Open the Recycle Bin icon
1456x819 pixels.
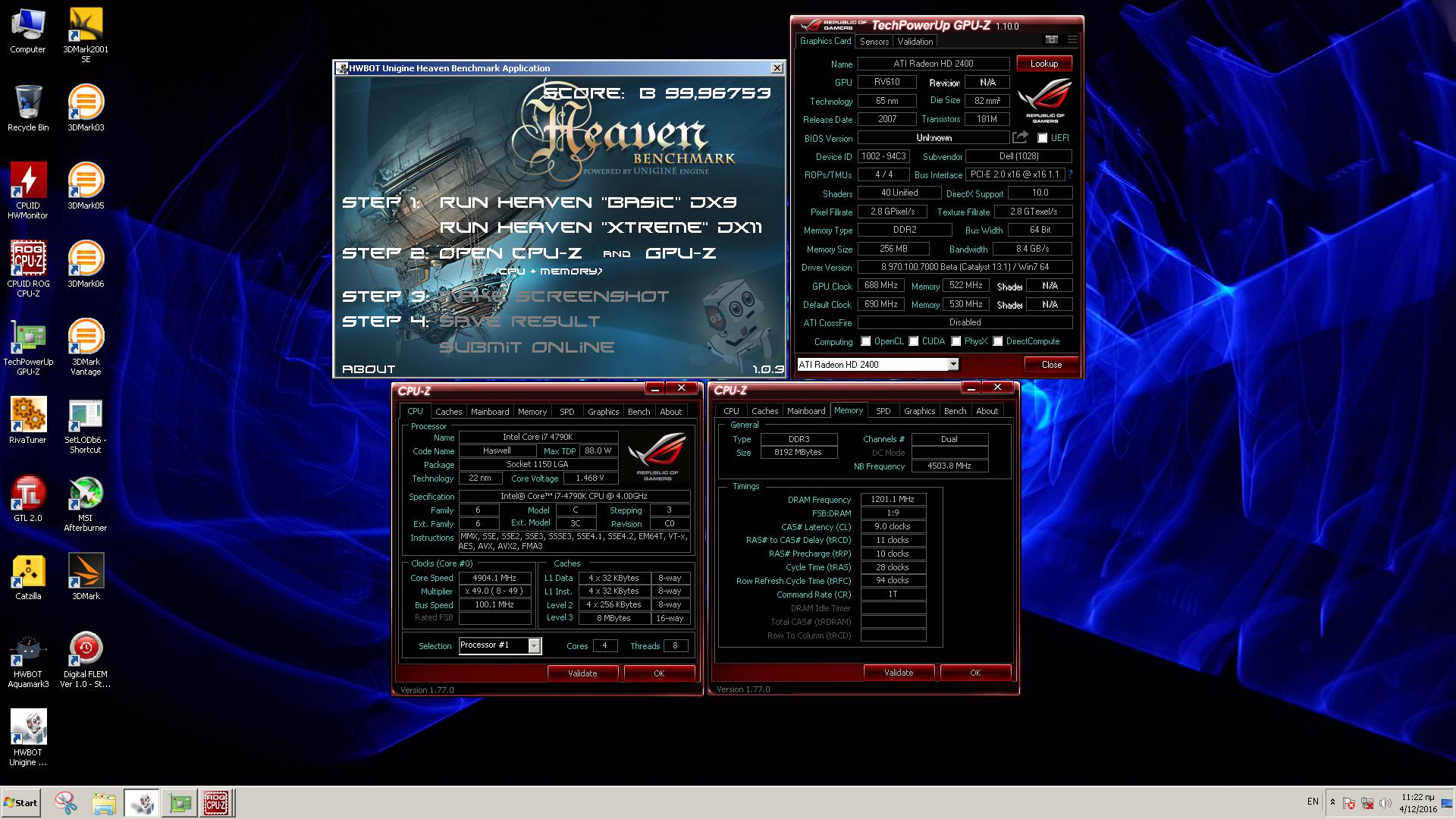tap(28, 108)
